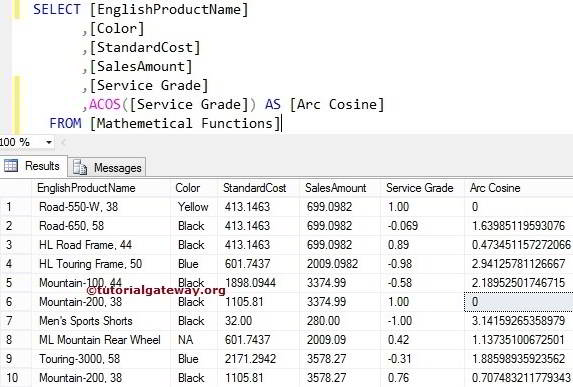Image resolution: width=573 pixels, height=387 pixels.
Task: Click the Messages tab document icon
Action: (x=80, y=167)
